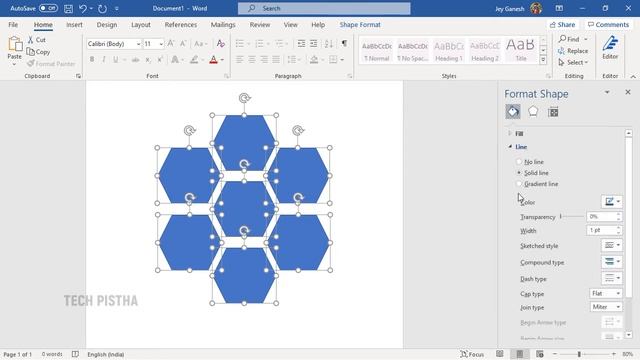Viewport: 640px width, 360px height.
Task: Click the line Width input field
Action: pos(602,230)
